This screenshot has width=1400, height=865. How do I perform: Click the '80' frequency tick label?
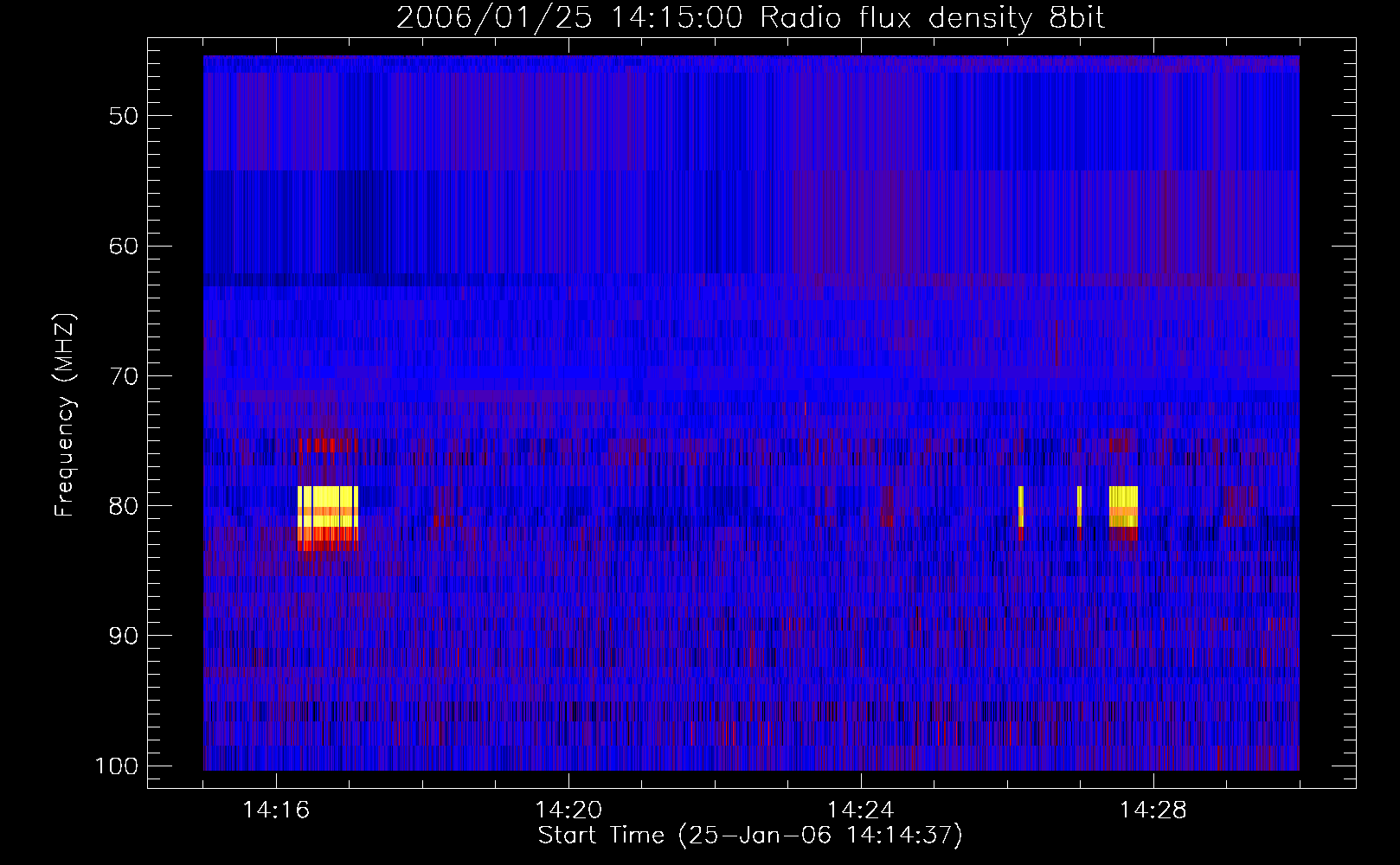pyautogui.click(x=124, y=506)
